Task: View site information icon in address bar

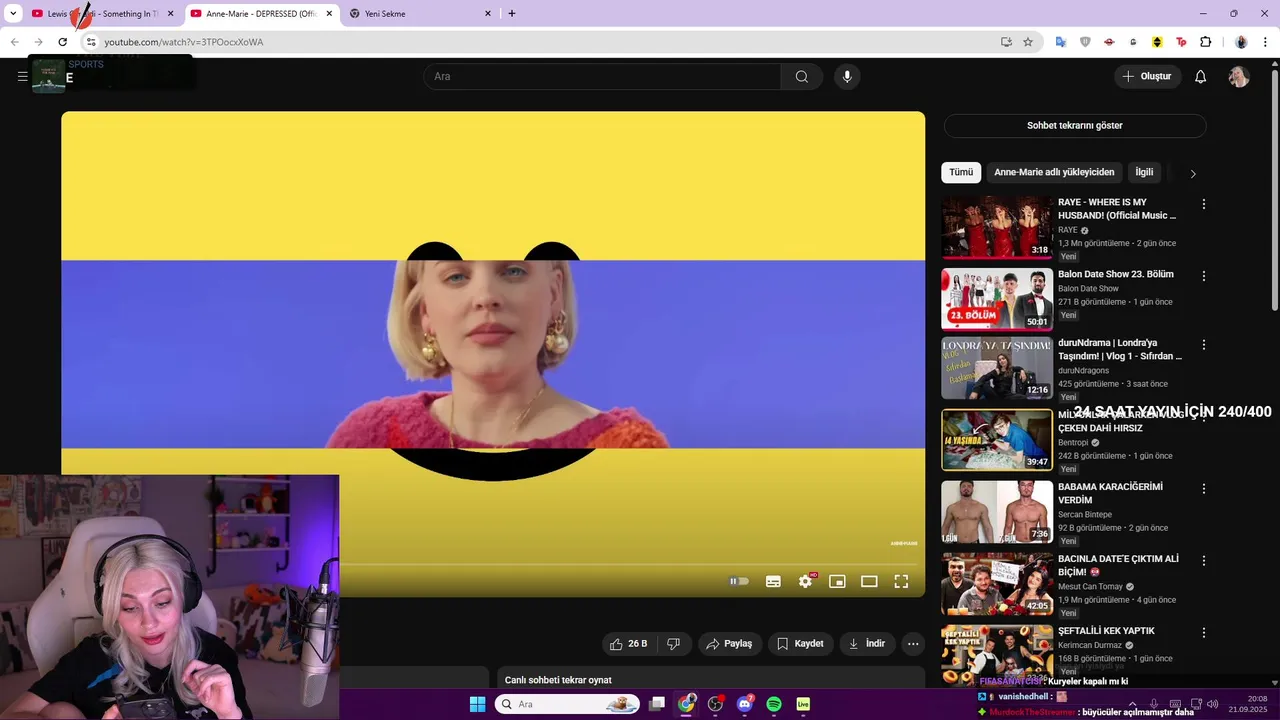Action: pos(90,42)
